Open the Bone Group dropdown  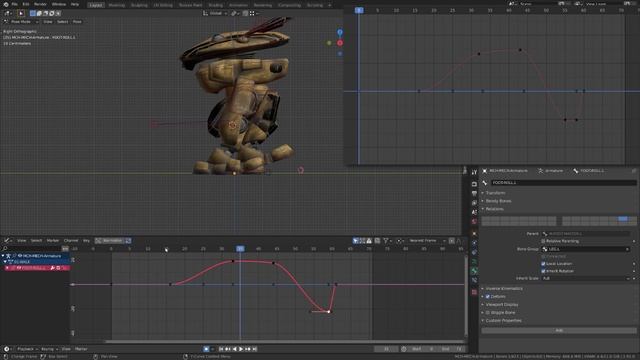click(x=585, y=249)
